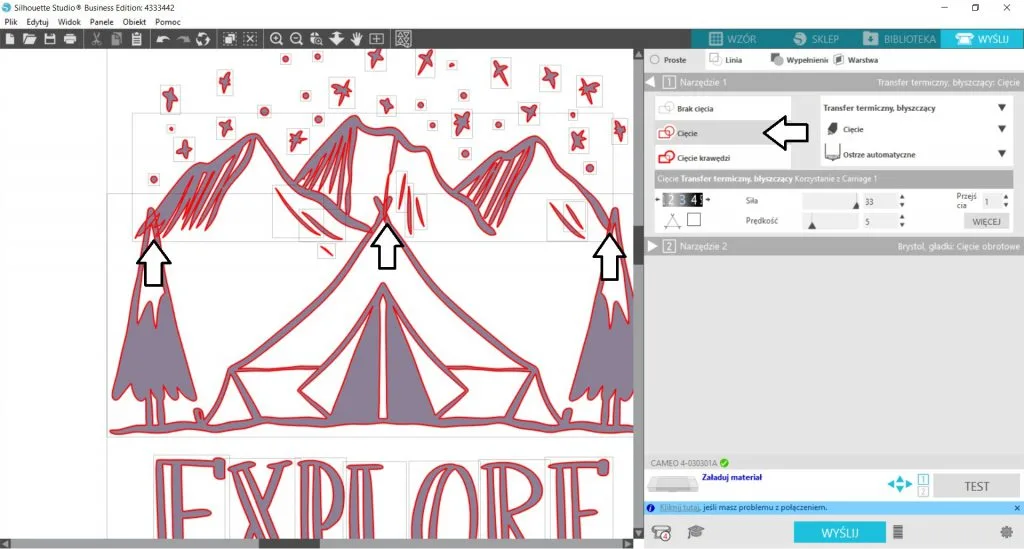Click the Paste clipboard icon
1024x549 pixels.
(136, 39)
